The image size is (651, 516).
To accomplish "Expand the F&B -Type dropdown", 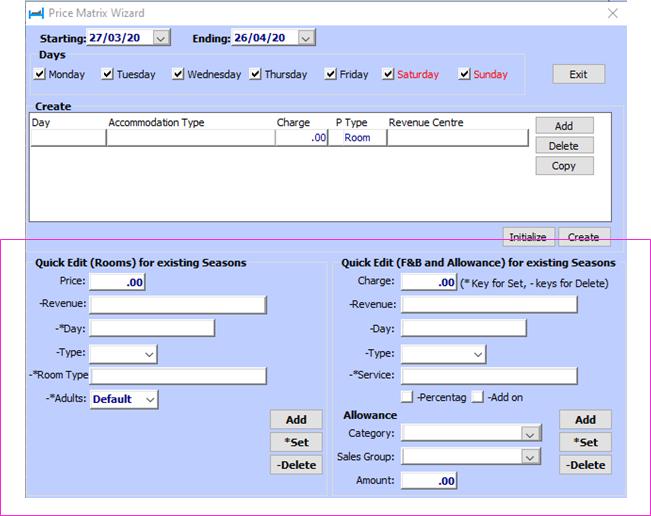I will (478, 355).
